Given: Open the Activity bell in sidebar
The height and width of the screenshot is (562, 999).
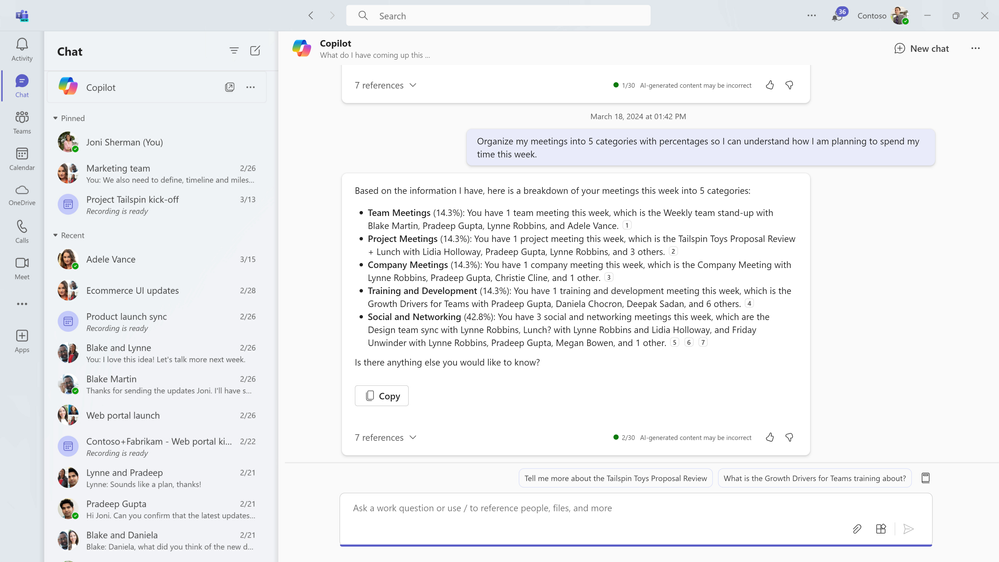Looking at the screenshot, I should pyautogui.click(x=22, y=49).
